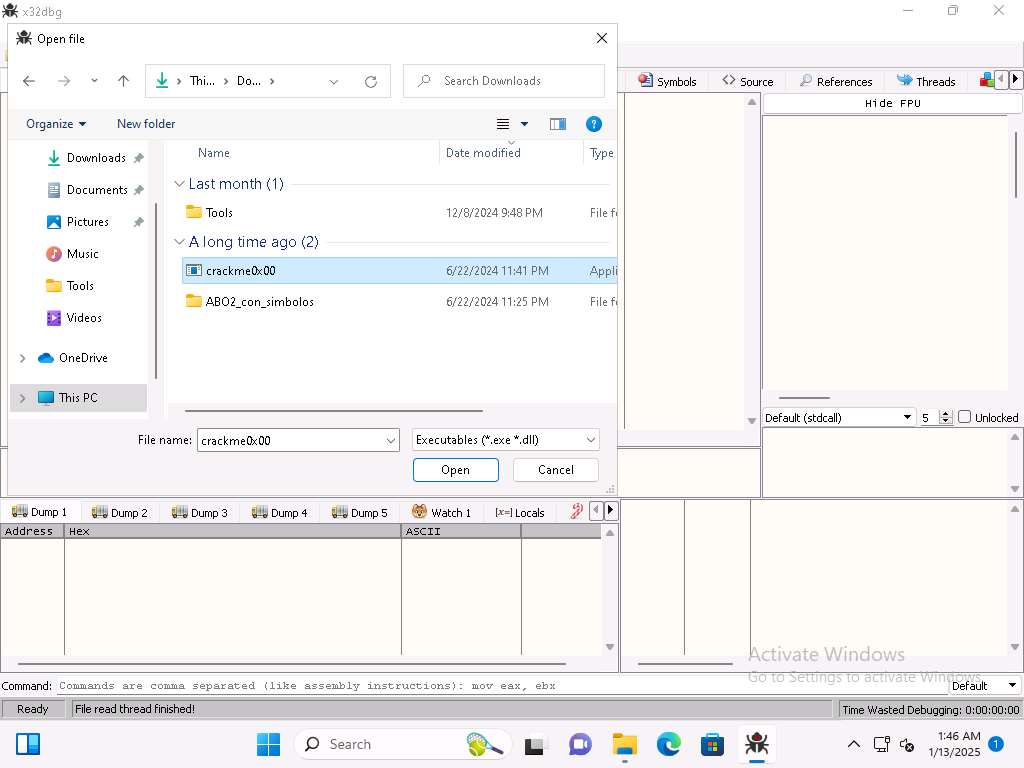Viewport: 1024px width, 768px height.
Task: Toggle the Unlocked checkbox
Action: click(964, 417)
